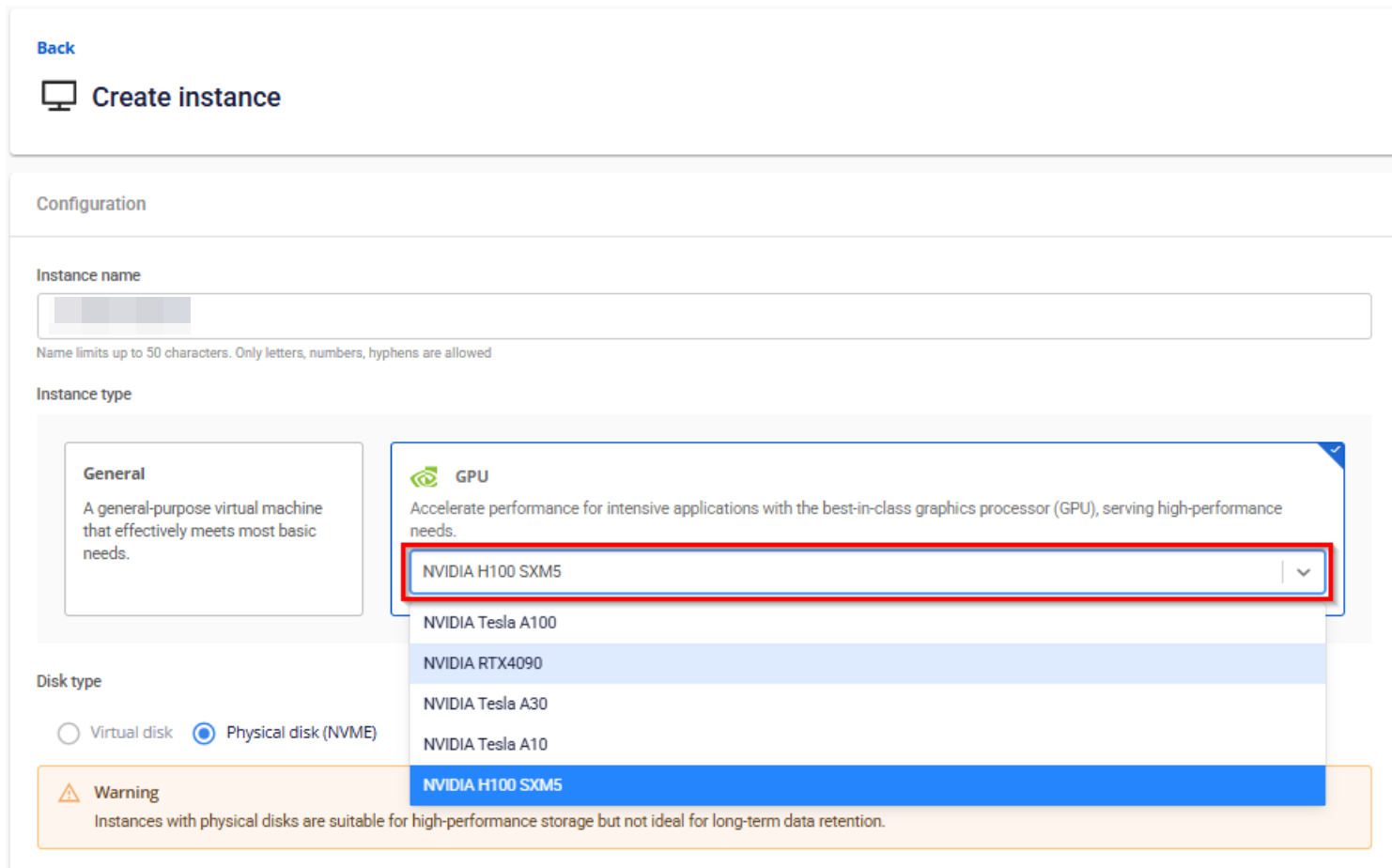The width and height of the screenshot is (1392, 868).
Task: Focus the Instance name input field
Action: [x=704, y=316]
